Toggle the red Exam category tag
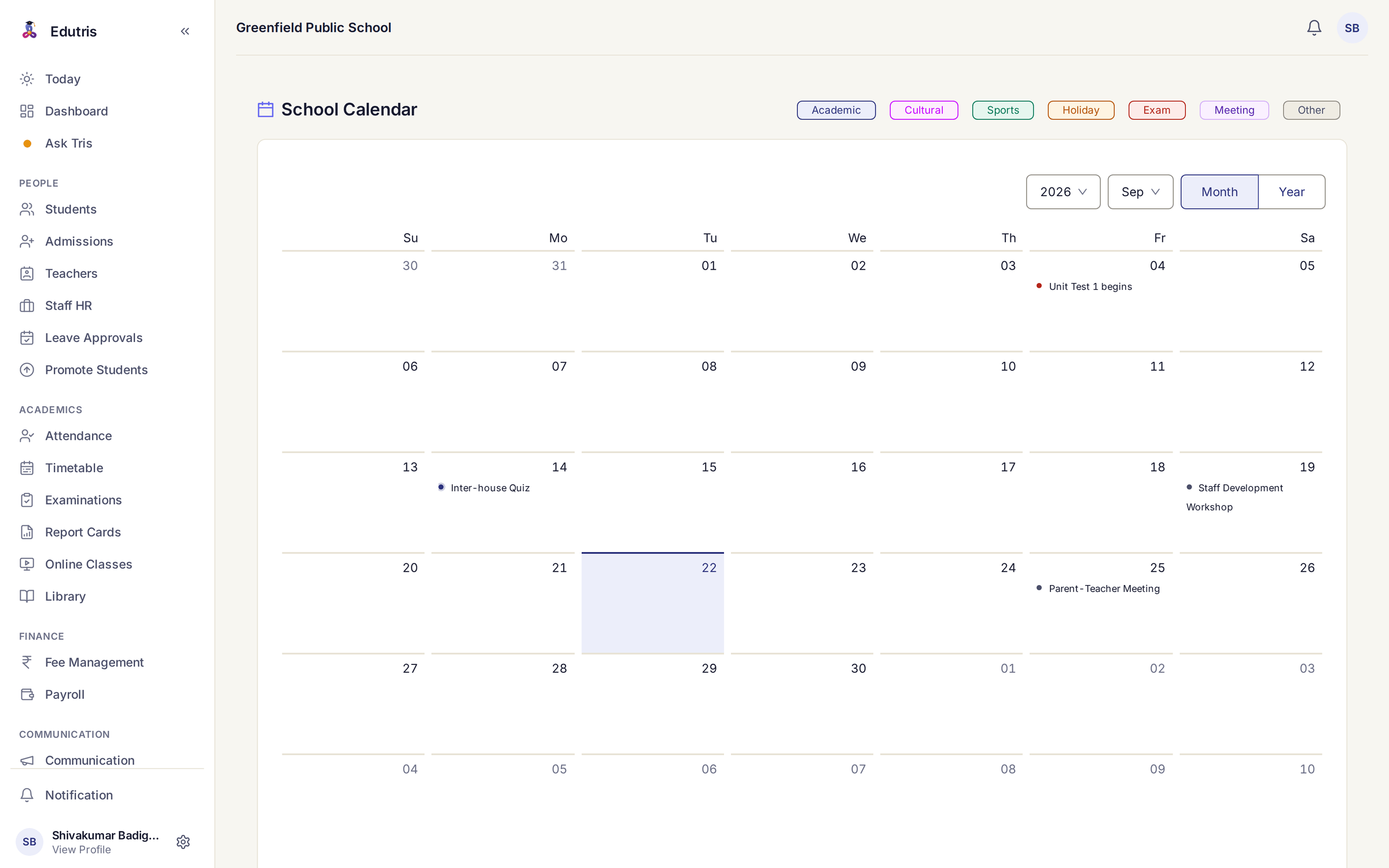Image resolution: width=1389 pixels, height=868 pixels. [1156, 110]
